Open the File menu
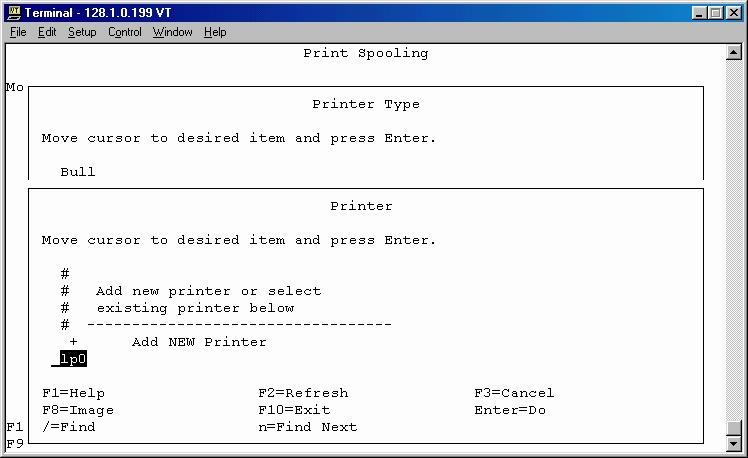 [18, 32]
